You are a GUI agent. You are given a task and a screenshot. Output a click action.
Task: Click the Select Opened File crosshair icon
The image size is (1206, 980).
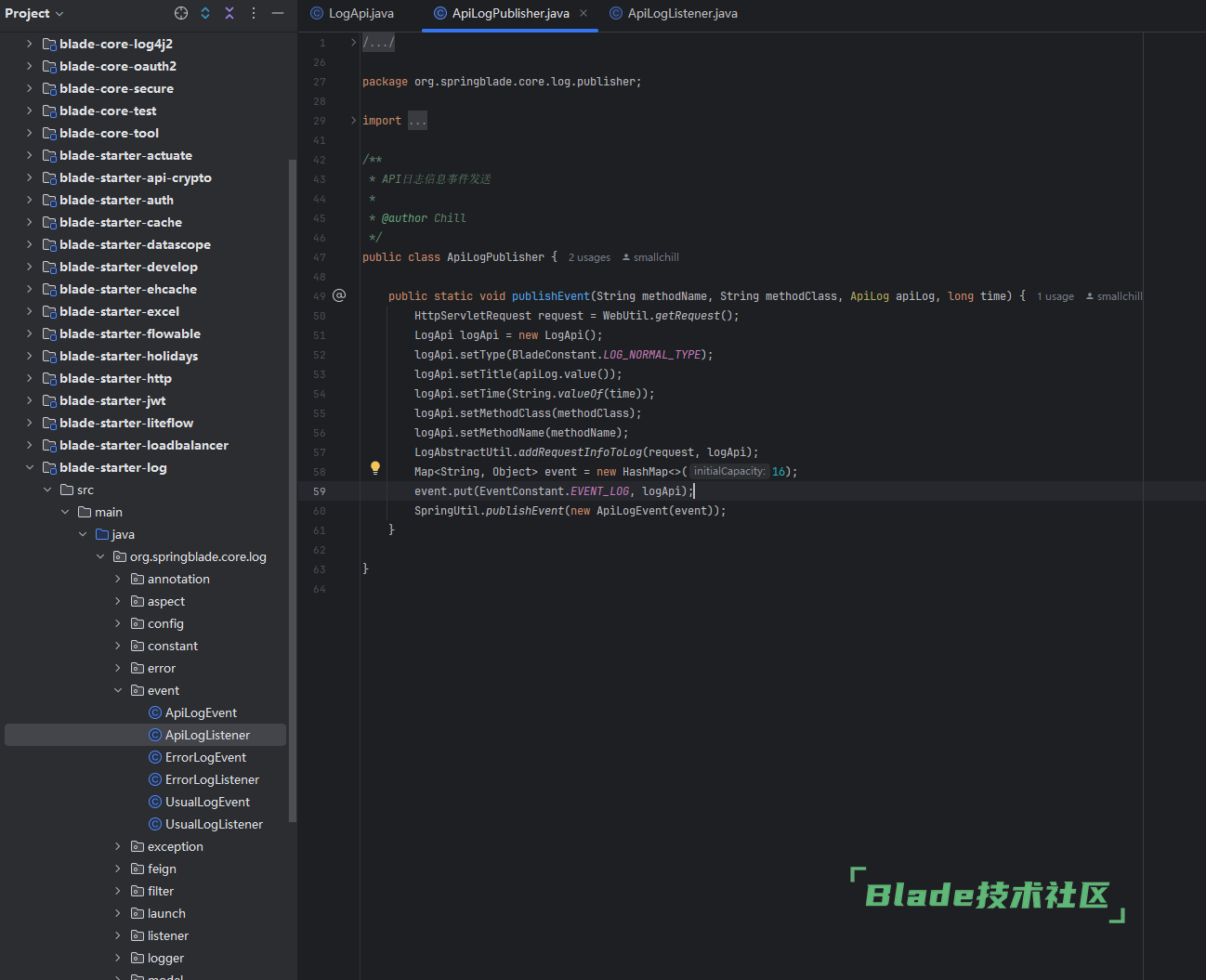pyautogui.click(x=181, y=13)
